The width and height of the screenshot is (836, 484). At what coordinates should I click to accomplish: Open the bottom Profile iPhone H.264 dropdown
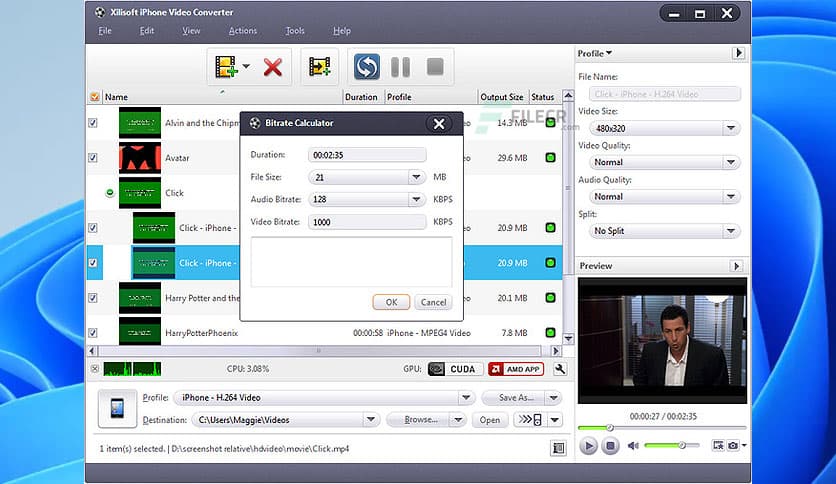466,398
